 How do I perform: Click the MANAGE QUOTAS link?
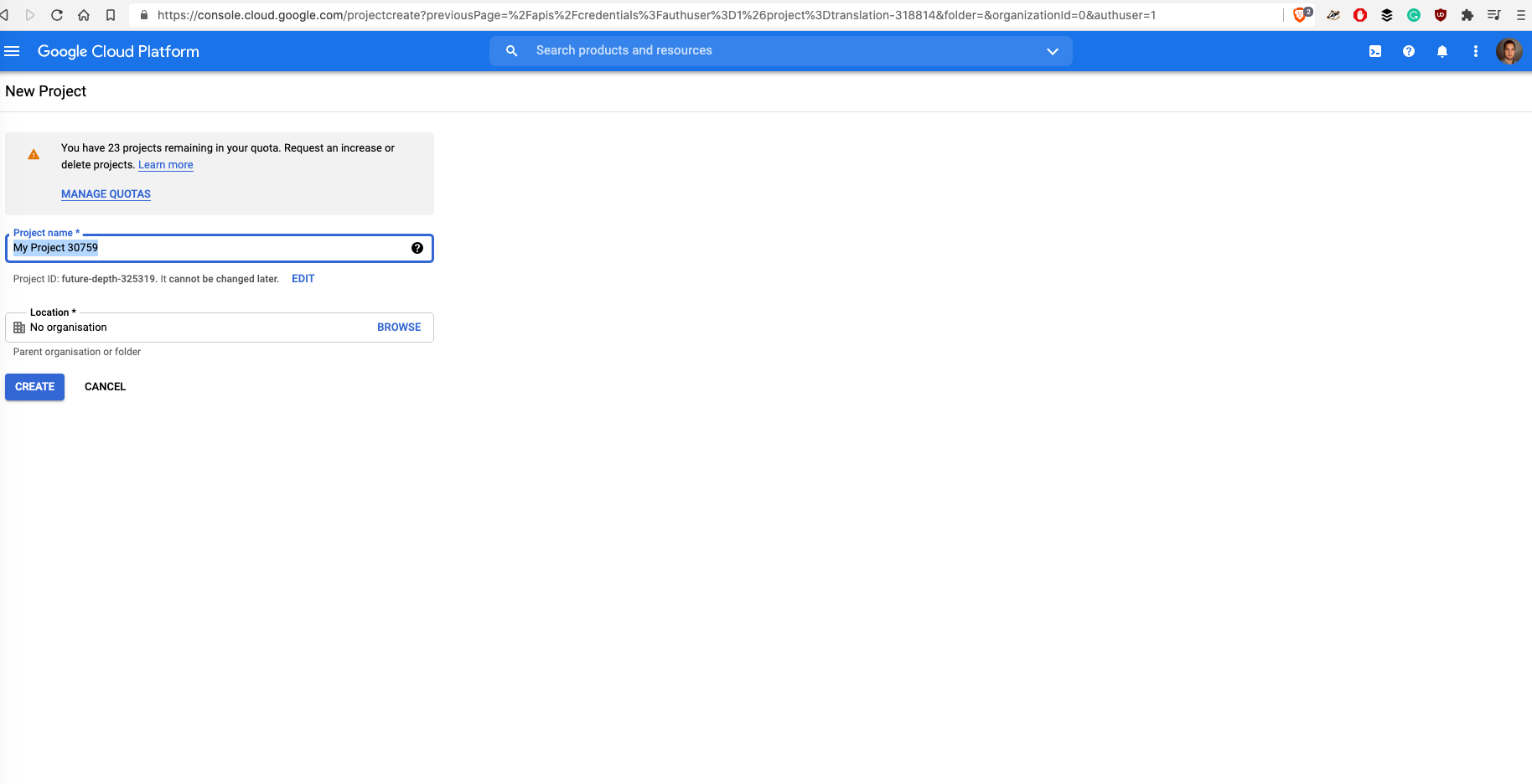coord(106,193)
